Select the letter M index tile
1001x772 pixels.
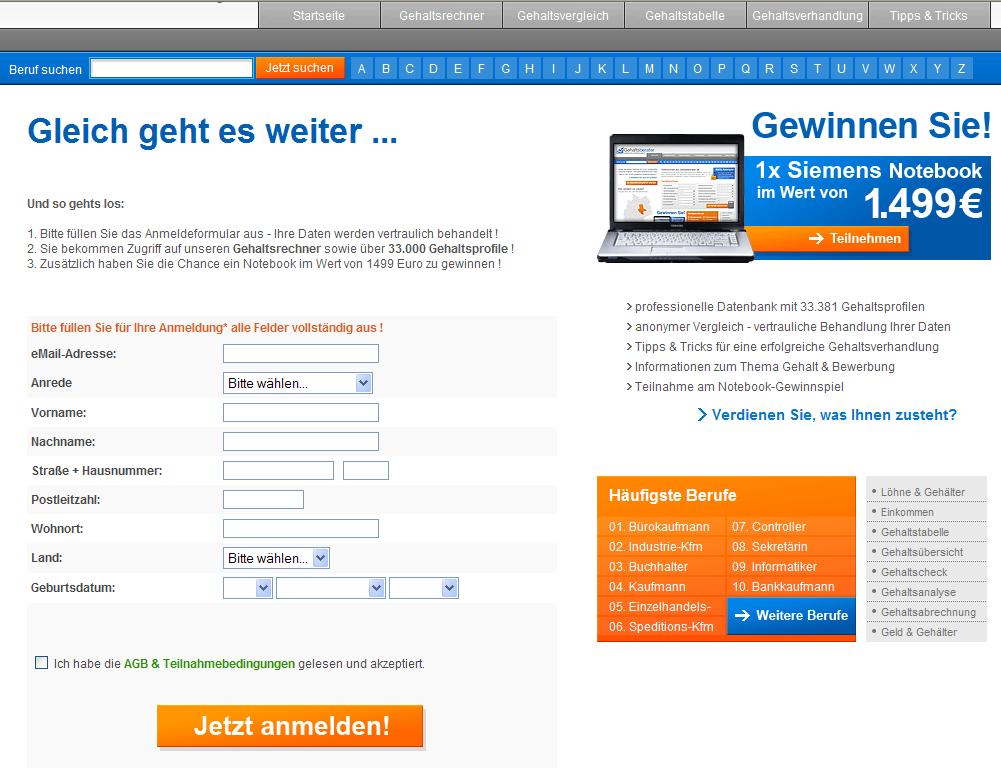click(649, 69)
